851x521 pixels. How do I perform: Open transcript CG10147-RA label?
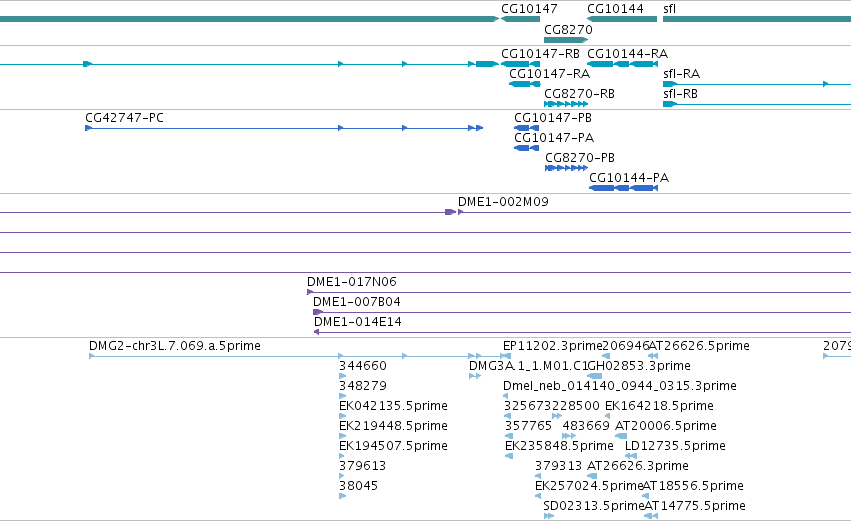(549, 74)
